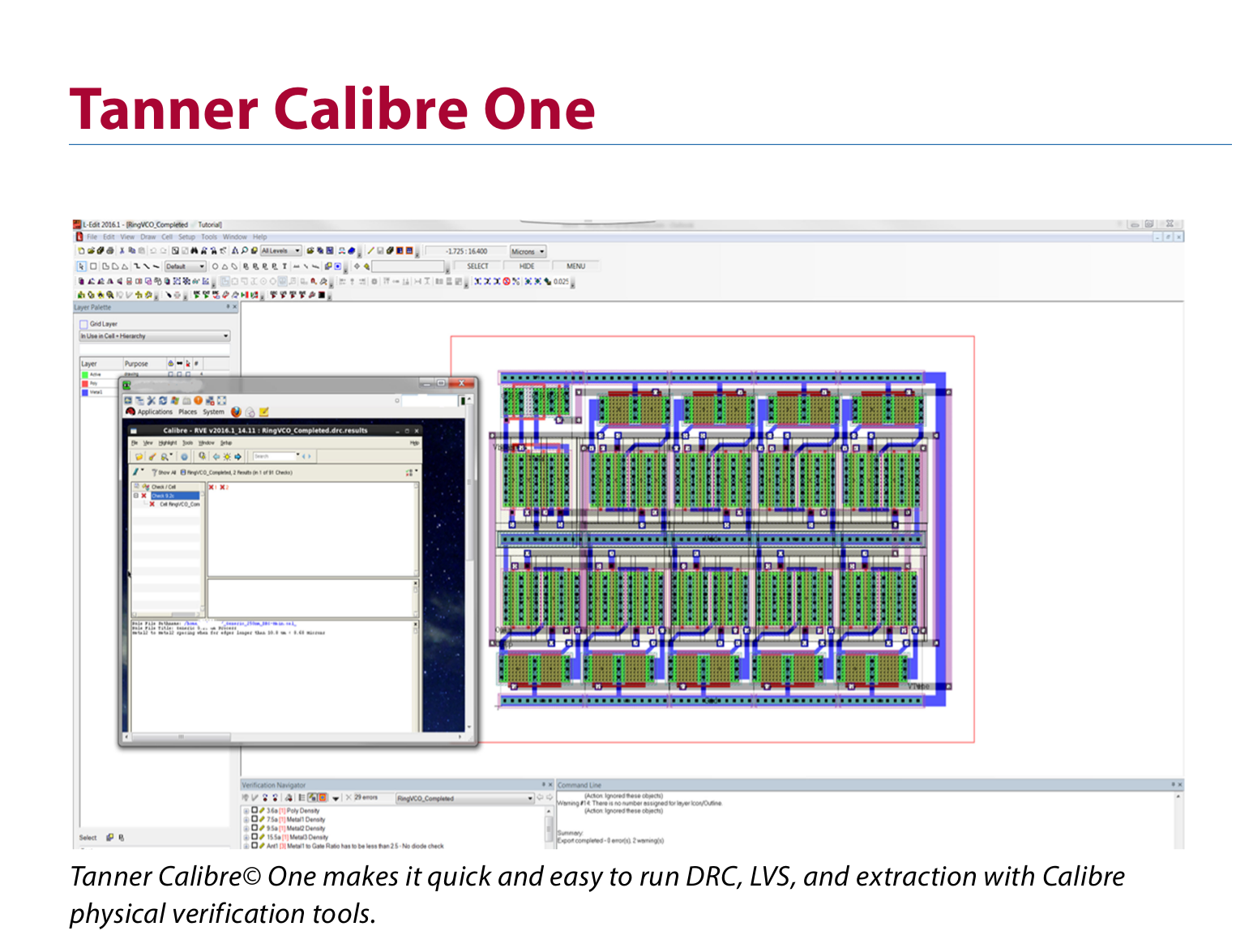
Task: Click the highlight pencil icon in Calibre RVE
Action: (152, 457)
